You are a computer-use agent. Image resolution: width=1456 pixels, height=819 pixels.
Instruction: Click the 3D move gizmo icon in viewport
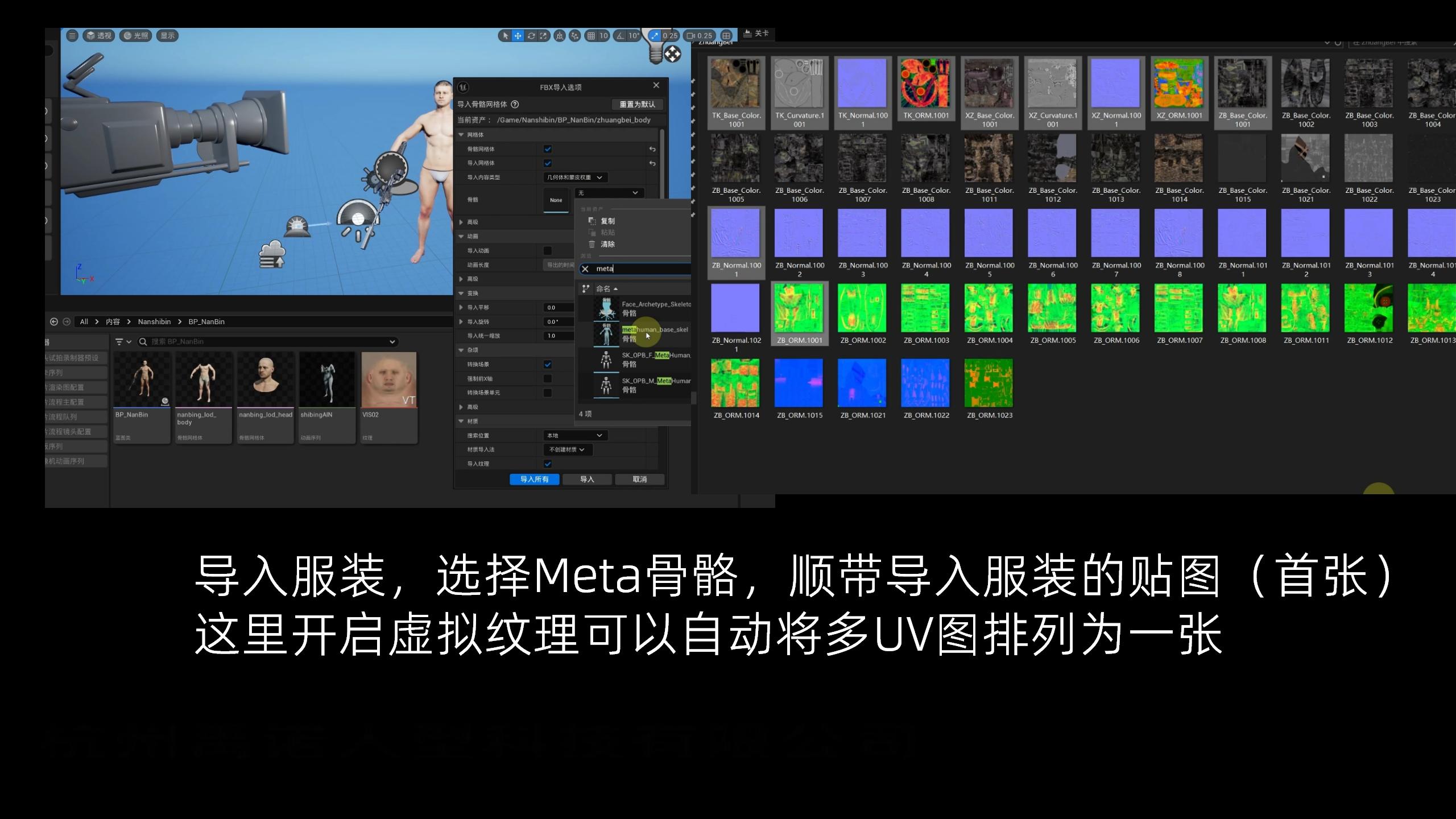[673, 55]
